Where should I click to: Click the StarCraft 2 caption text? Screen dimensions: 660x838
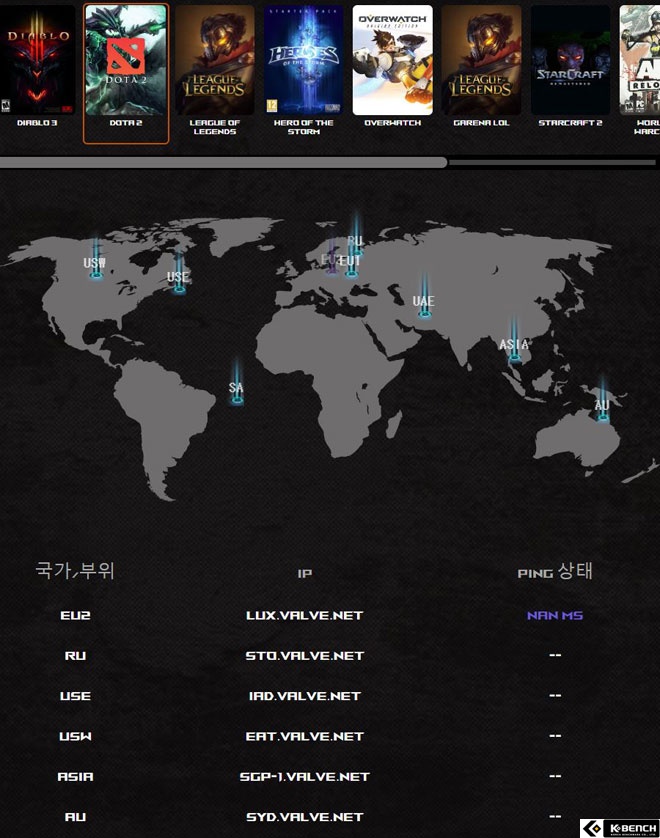click(x=570, y=123)
